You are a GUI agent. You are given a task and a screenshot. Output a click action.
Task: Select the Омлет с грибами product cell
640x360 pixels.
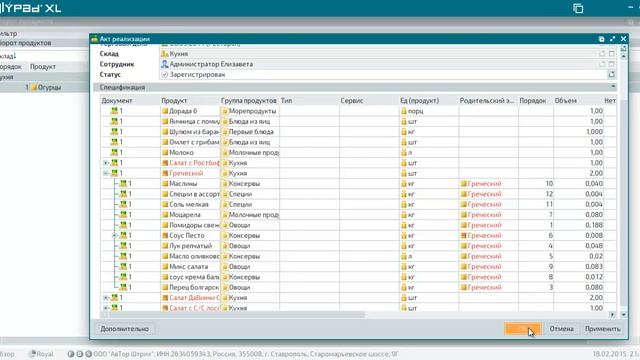click(190, 142)
